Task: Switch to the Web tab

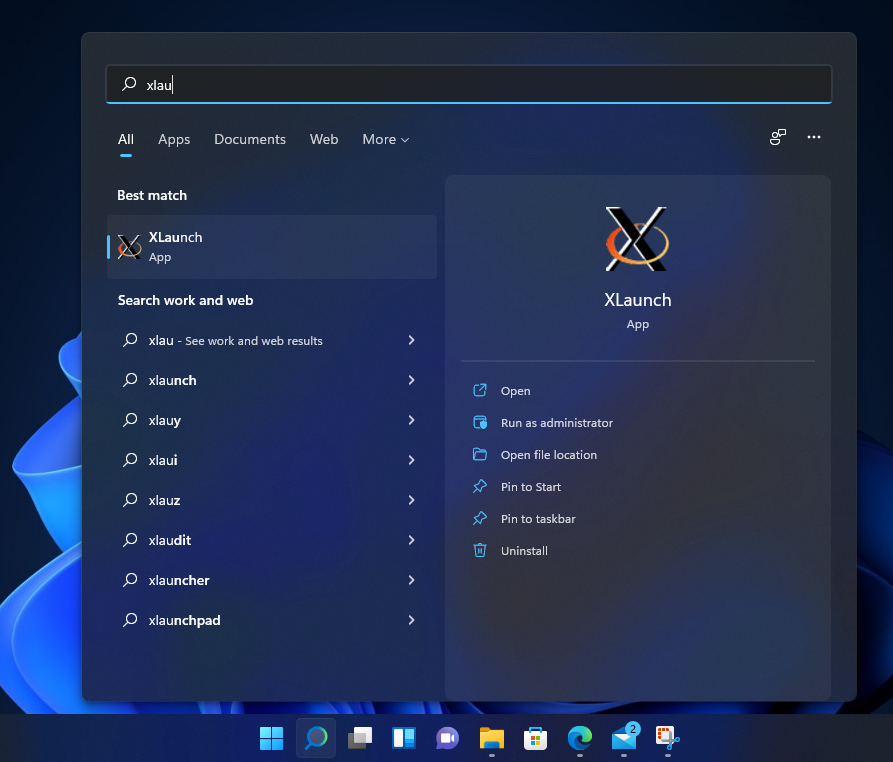Action: [324, 140]
